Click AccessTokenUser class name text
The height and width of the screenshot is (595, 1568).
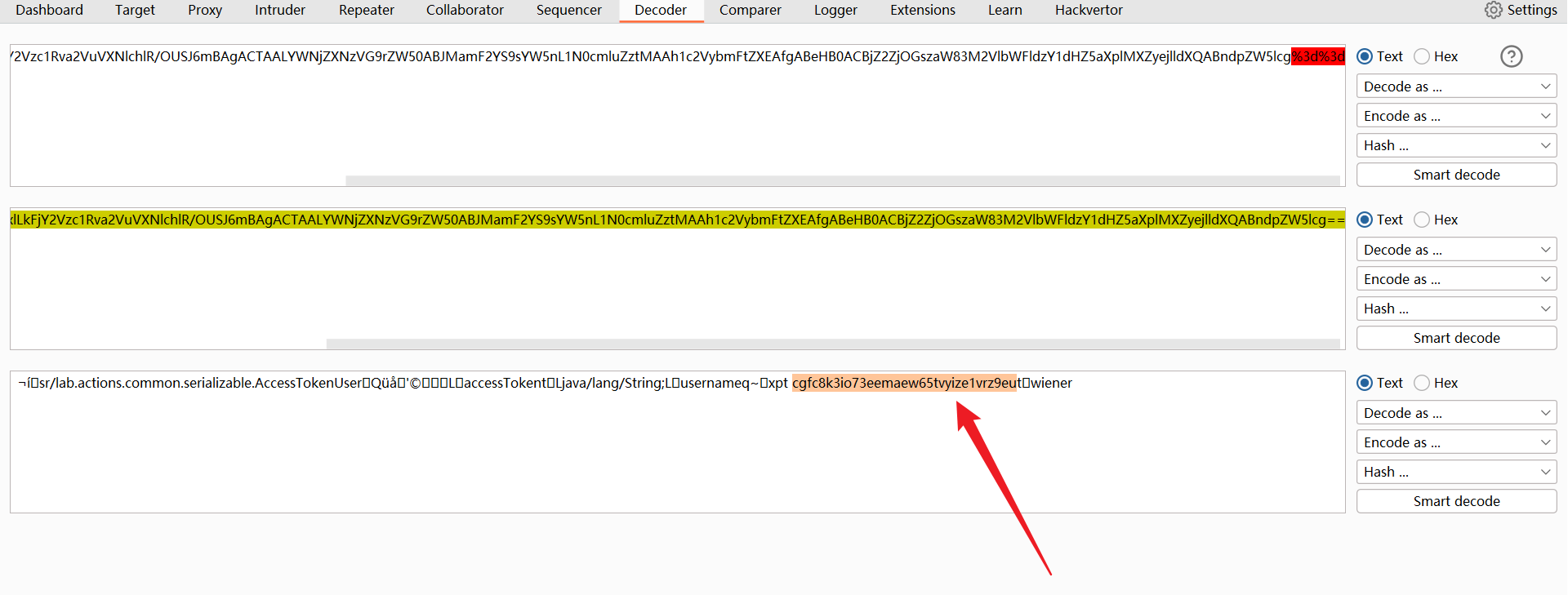pos(308,383)
